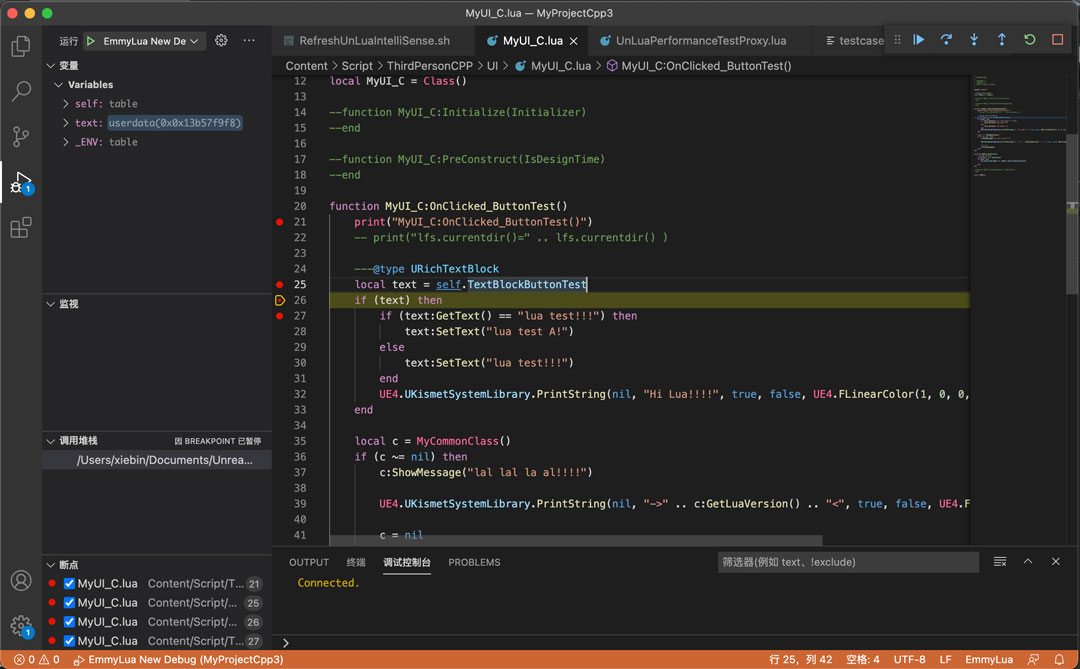Switch to the UnLuaPerformanceTestProxy.lua tab
The width and height of the screenshot is (1080, 669).
698,41
